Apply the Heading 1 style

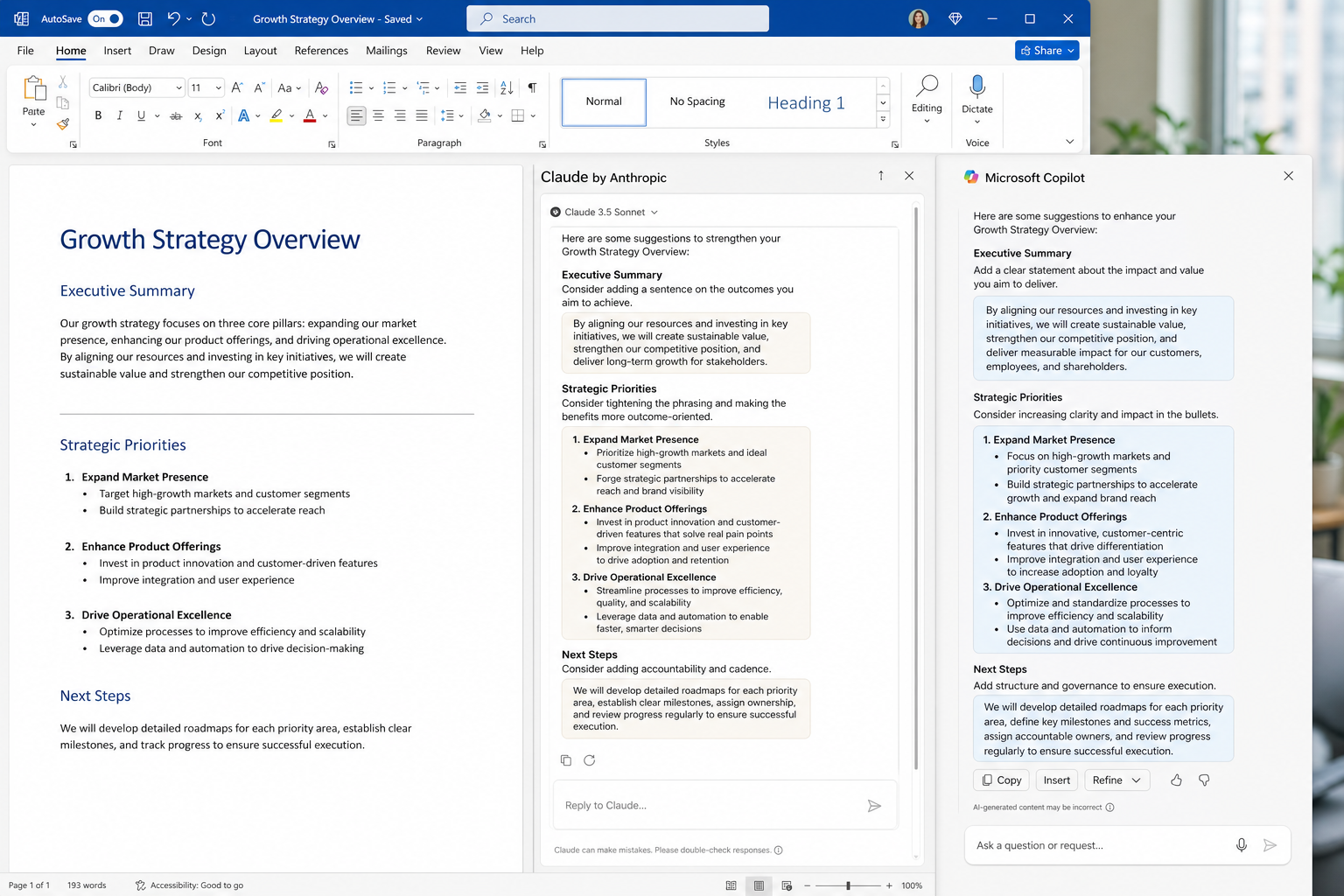(x=806, y=102)
